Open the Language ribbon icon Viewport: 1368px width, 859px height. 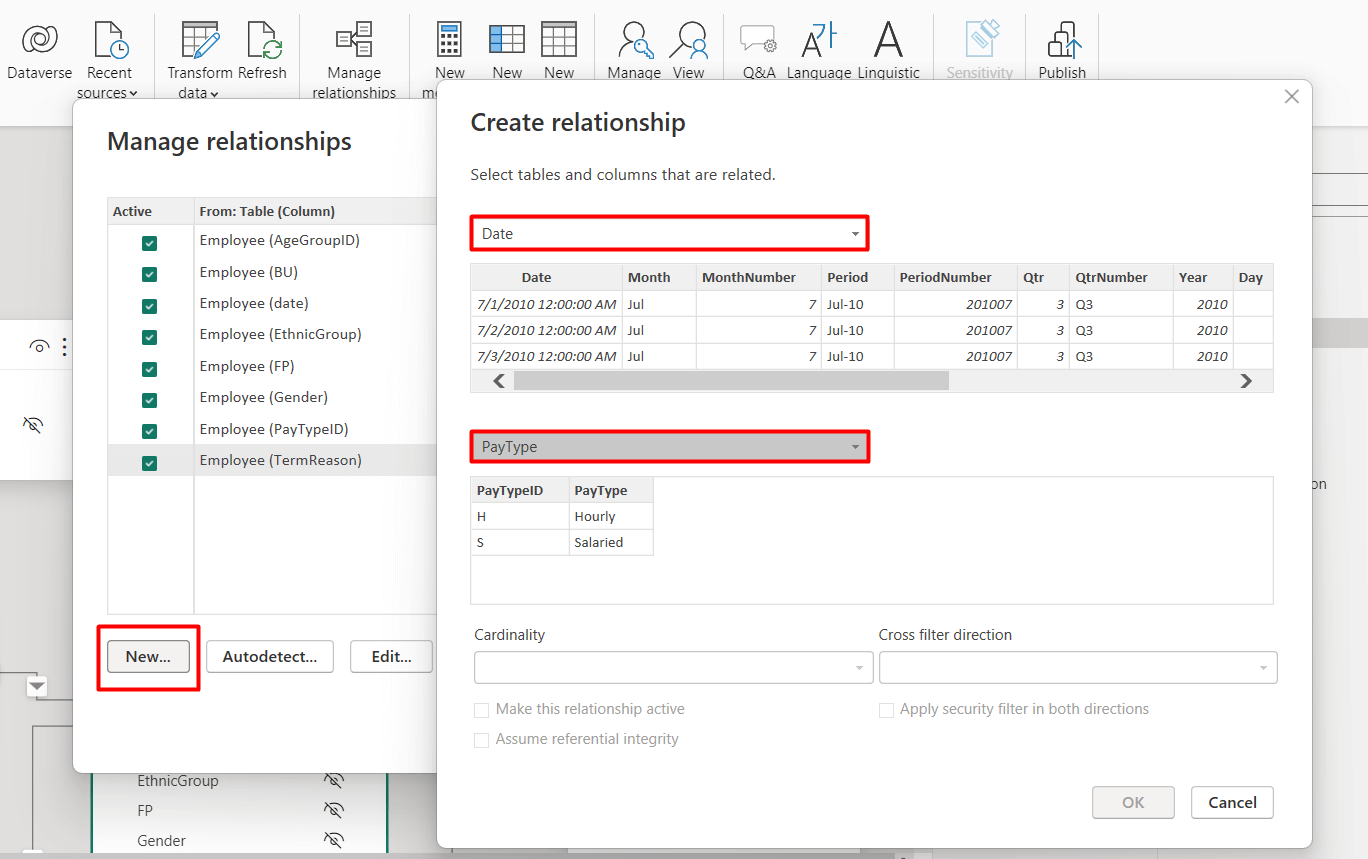(x=819, y=40)
